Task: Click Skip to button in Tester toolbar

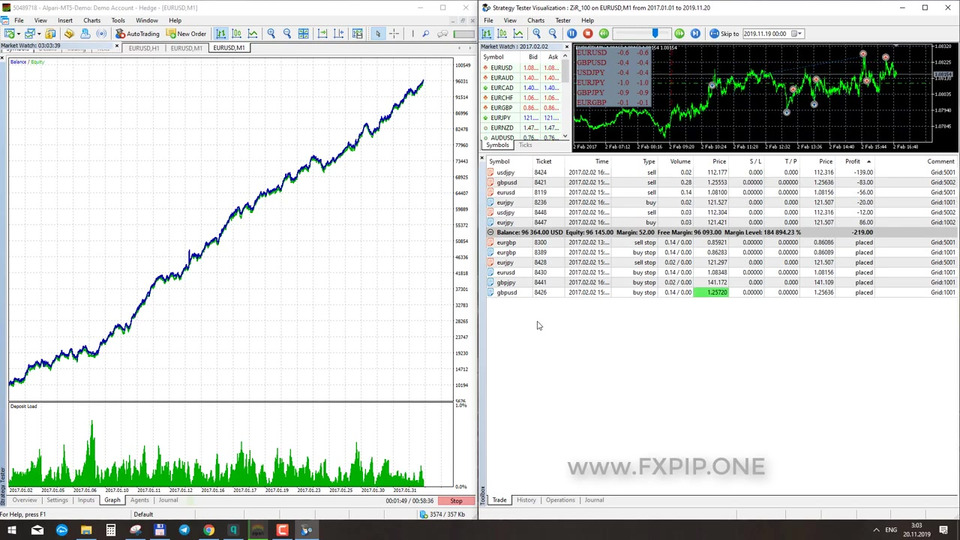Action: pos(724,34)
